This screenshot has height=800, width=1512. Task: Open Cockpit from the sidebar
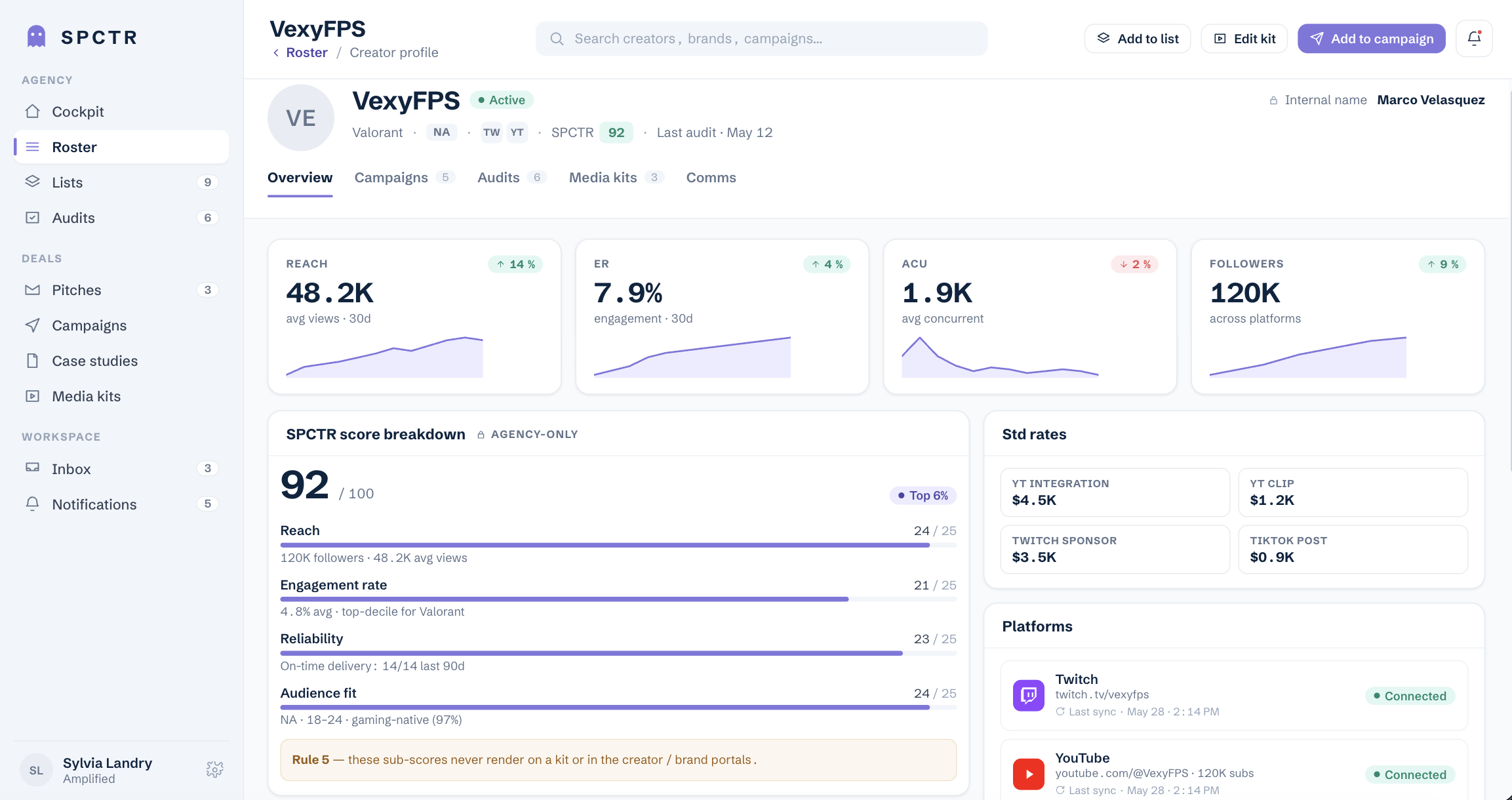[121, 111]
